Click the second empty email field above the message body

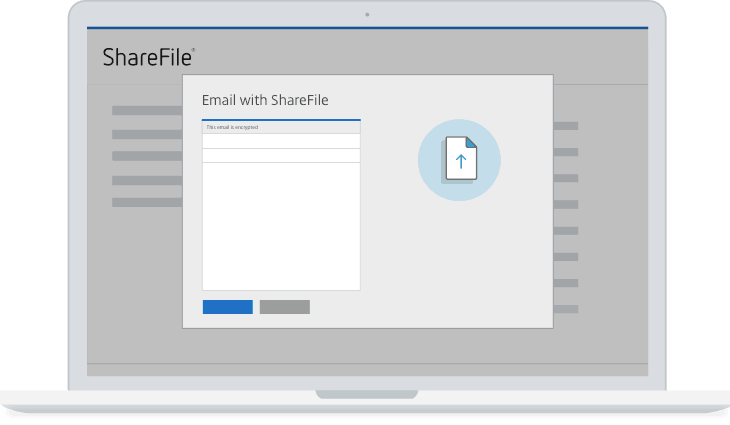[281, 155]
